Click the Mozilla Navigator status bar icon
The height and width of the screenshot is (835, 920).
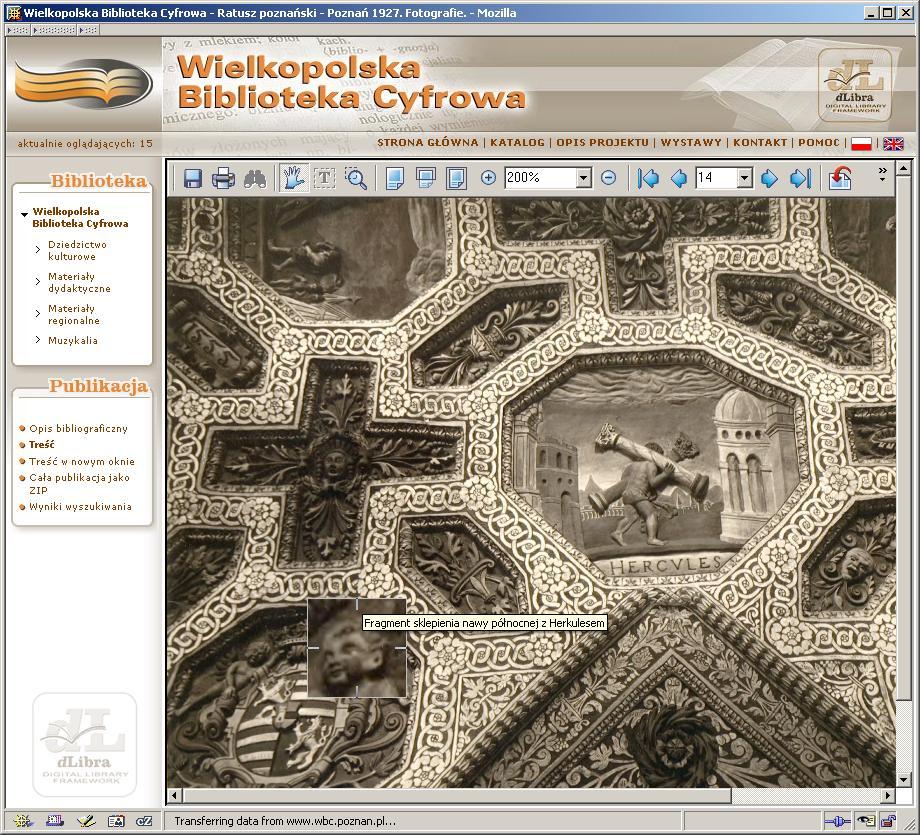point(23,821)
